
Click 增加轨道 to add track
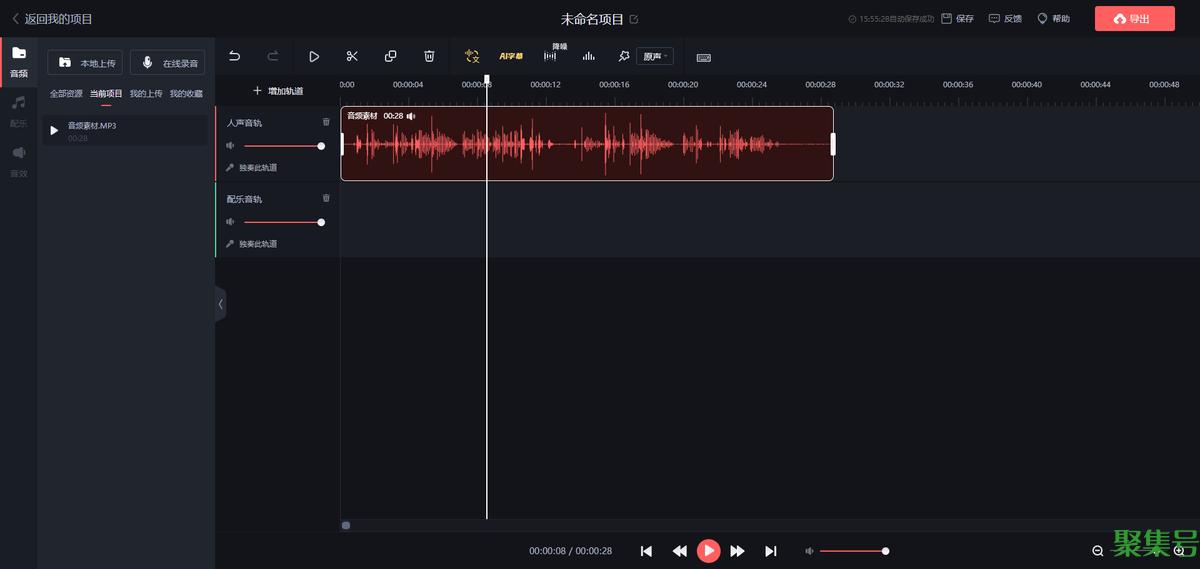277,91
